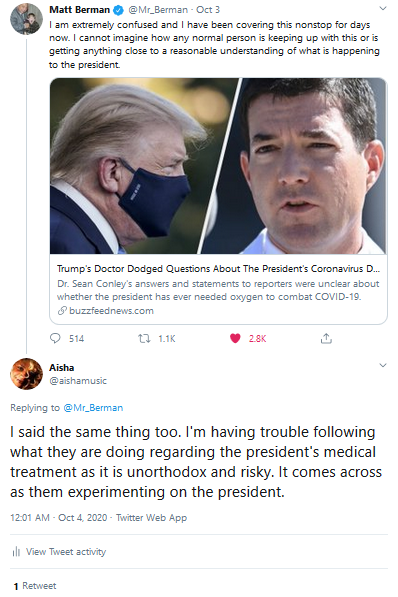The height and width of the screenshot is (597, 398).
Task: Open Matt Berman's profile avatar
Action: pos(26,19)
